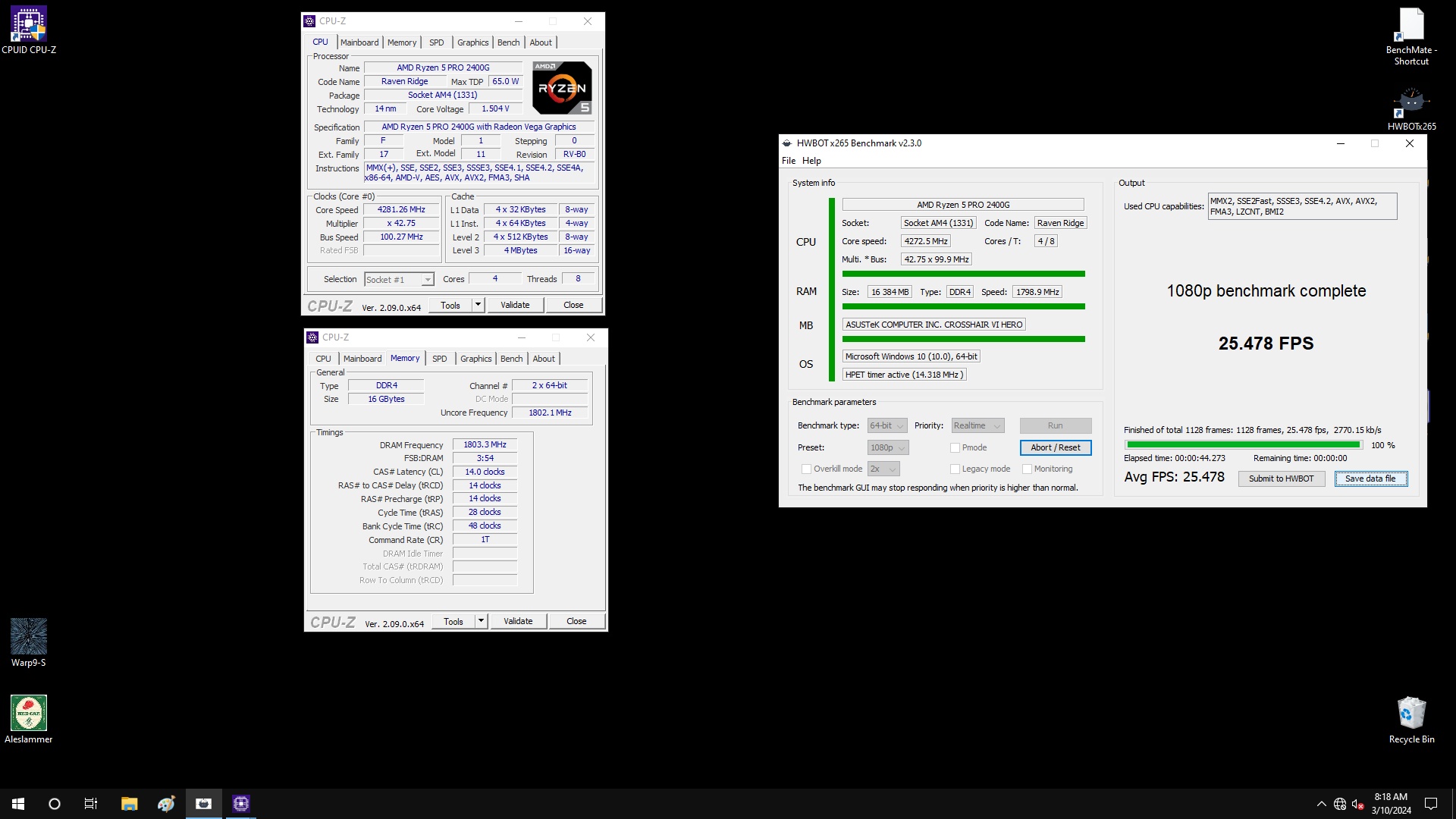Expand the Preset 1080p dropdown
The width and height of the screenshot is (1456, 819).
(x=888, y=447)
